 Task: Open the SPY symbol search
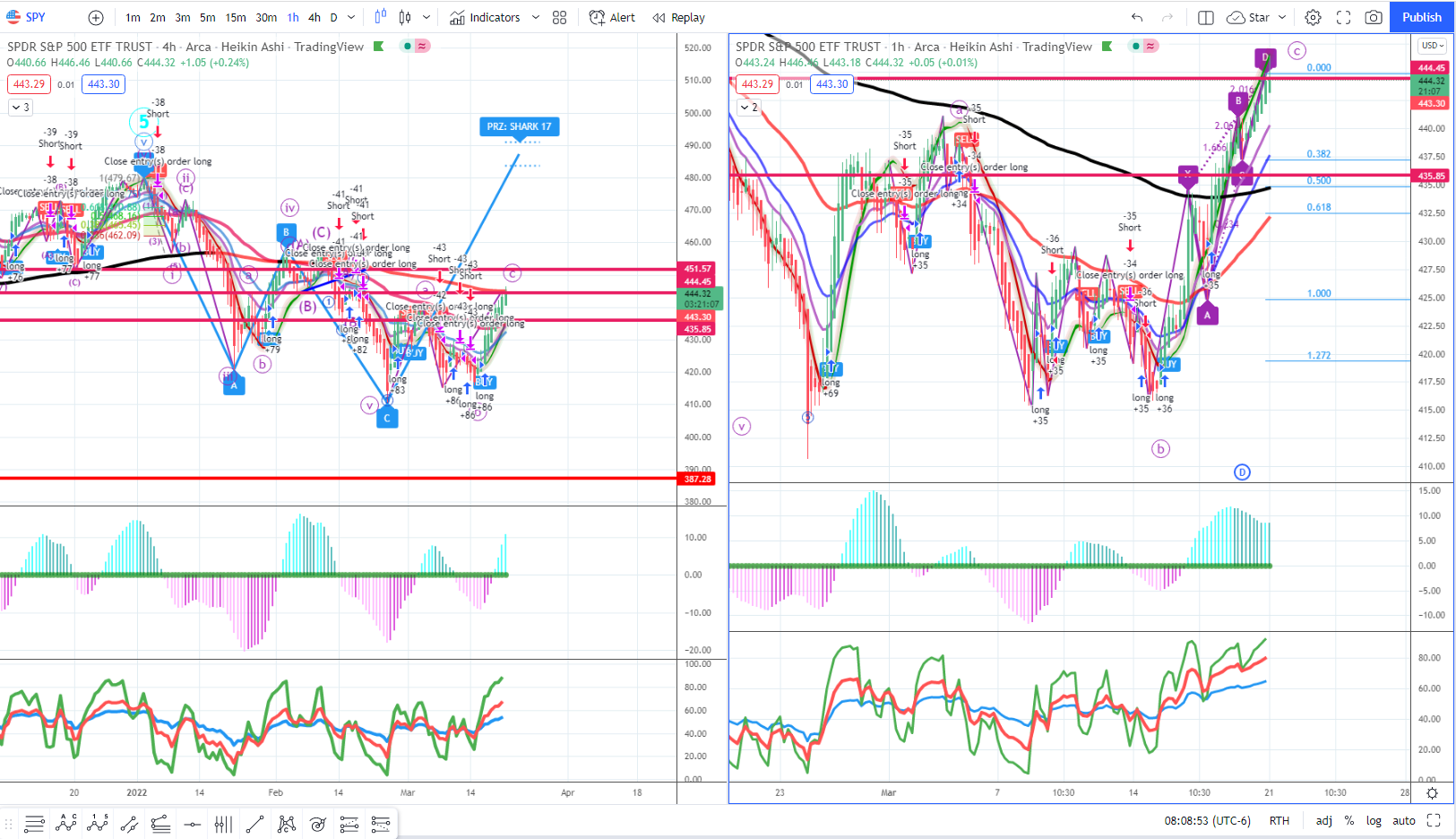click(27, 17)
